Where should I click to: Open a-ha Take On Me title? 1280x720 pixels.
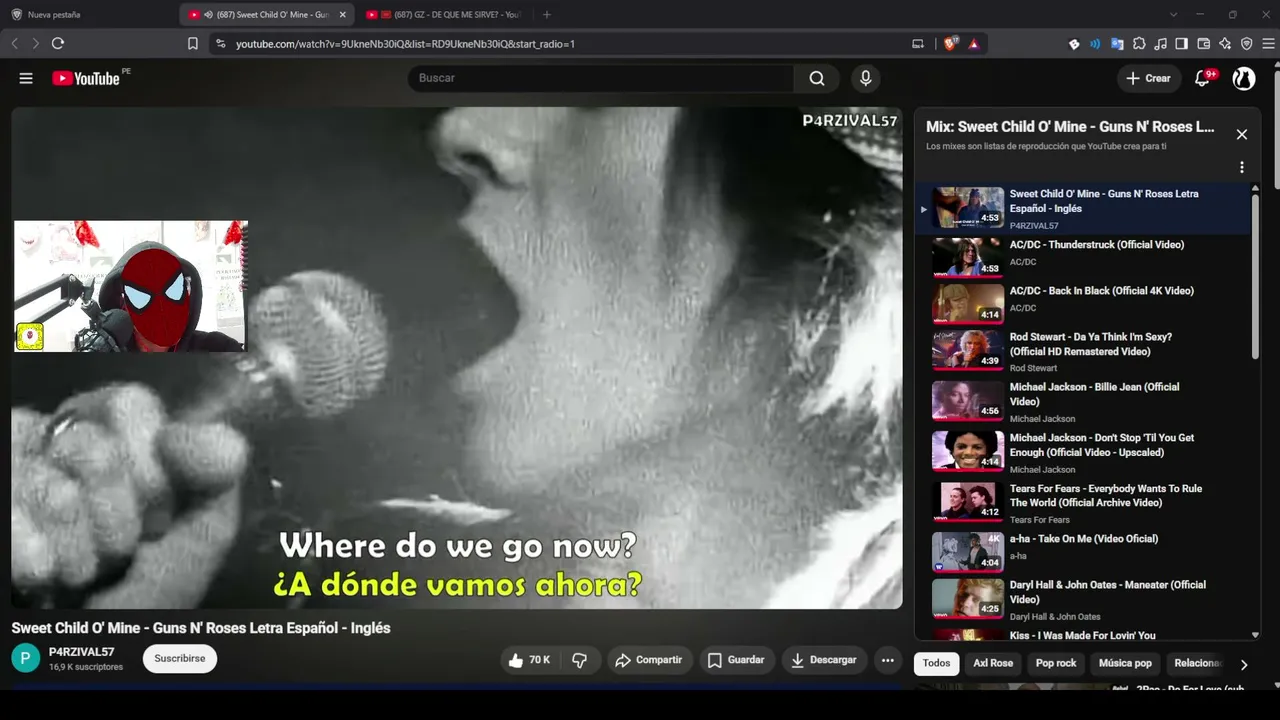point(1084,539)
